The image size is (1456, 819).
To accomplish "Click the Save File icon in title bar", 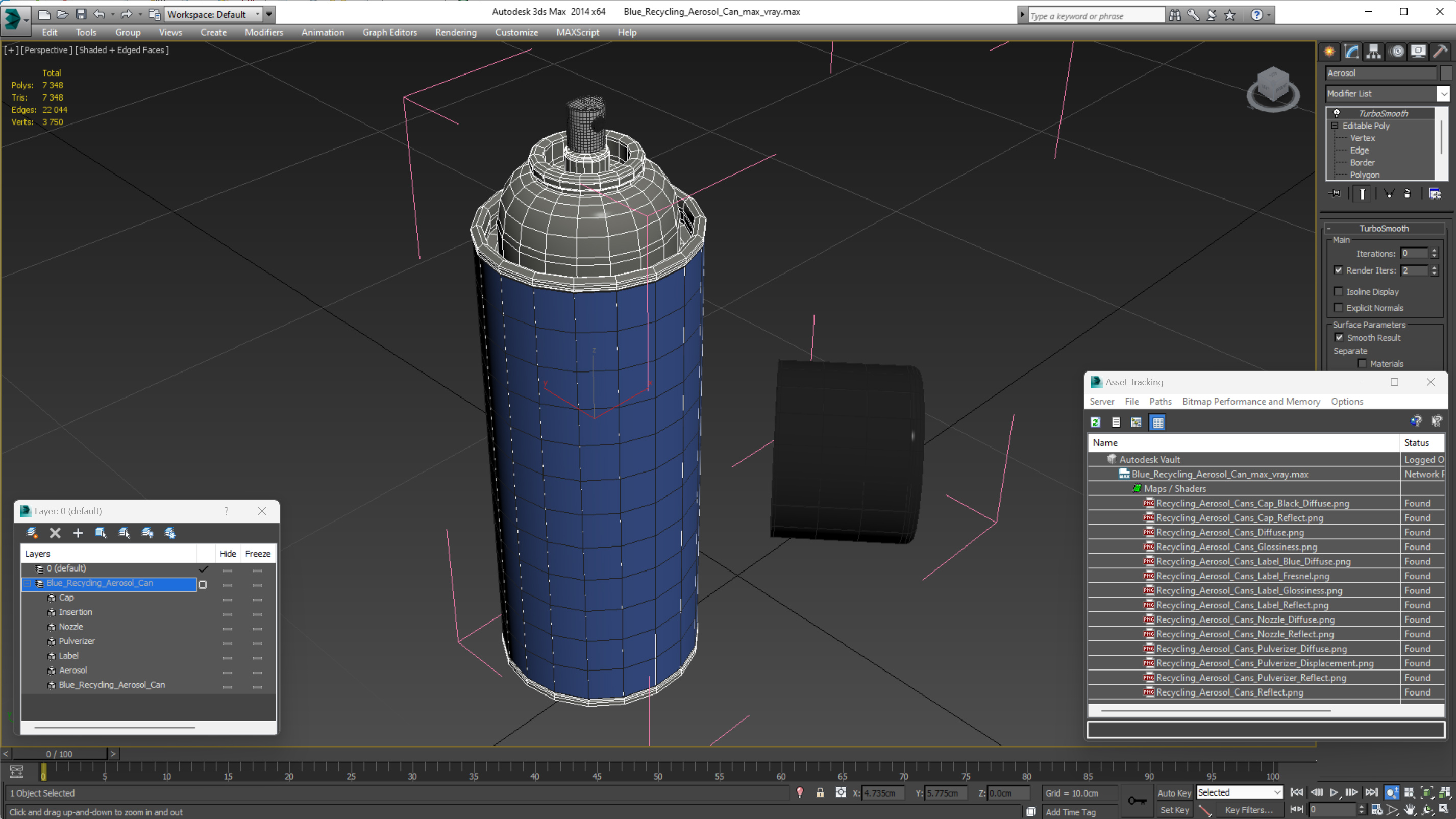I will [x=81, y=14].
